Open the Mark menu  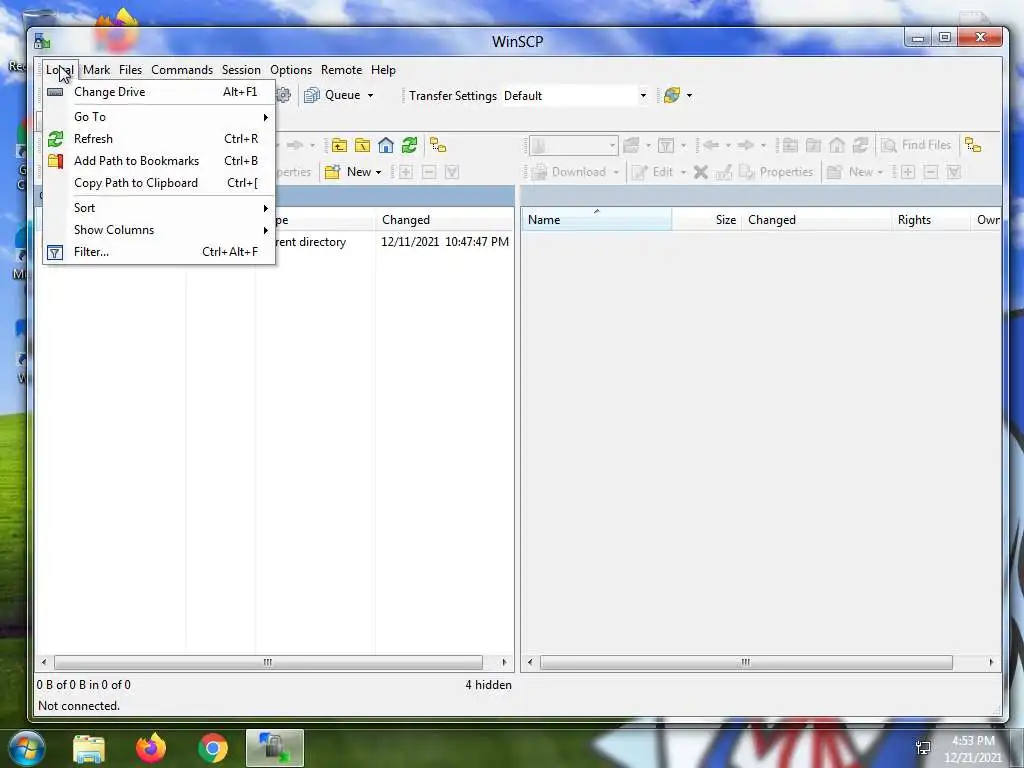pos(97,70)
